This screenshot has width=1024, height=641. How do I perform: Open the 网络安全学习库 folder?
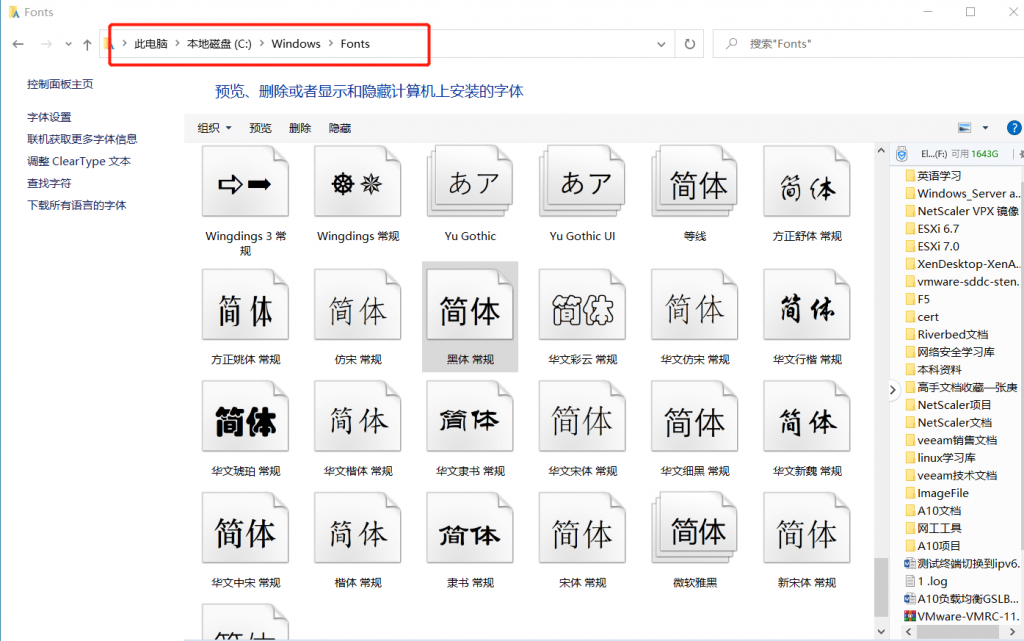[950, 352]
